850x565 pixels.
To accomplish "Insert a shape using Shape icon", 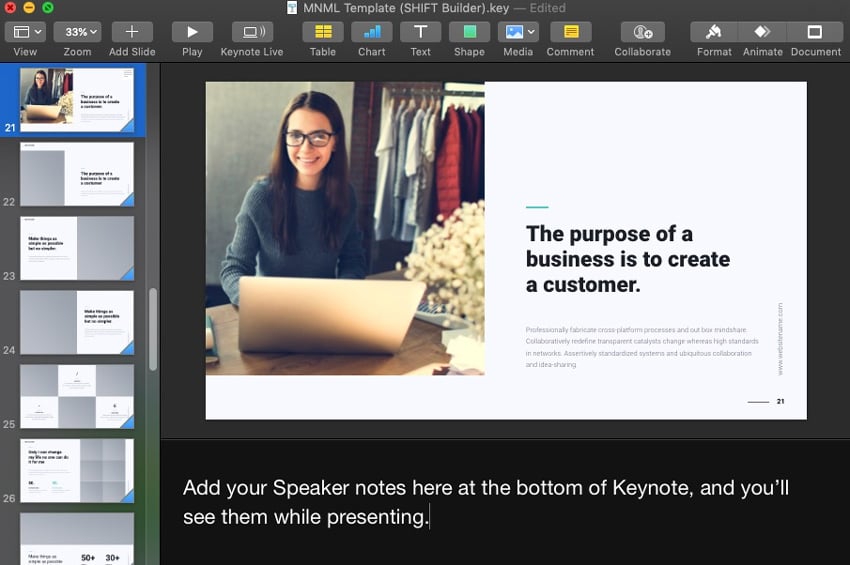I will click(469, 32).
